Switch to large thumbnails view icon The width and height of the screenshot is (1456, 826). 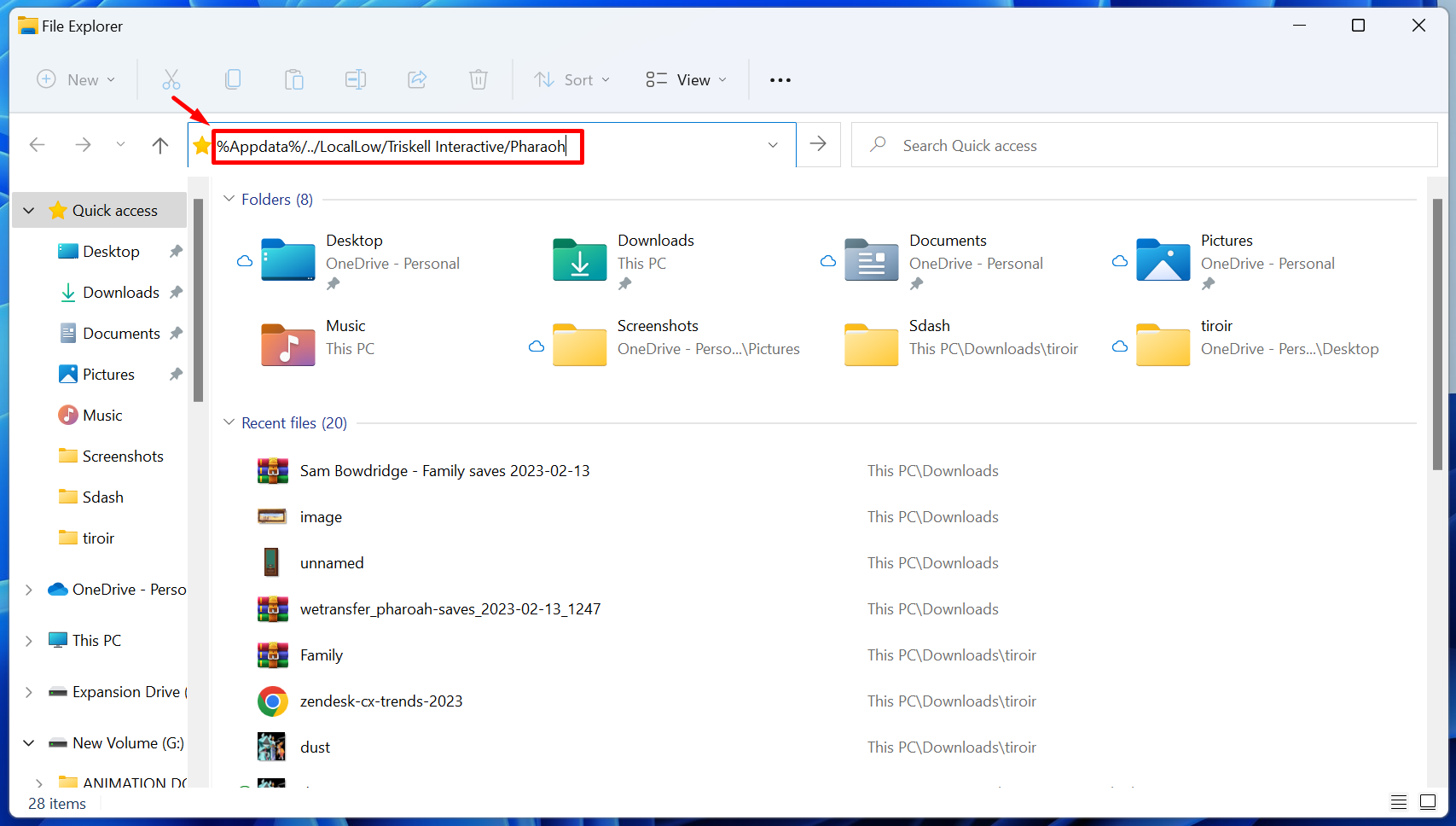coord(1428,802)
